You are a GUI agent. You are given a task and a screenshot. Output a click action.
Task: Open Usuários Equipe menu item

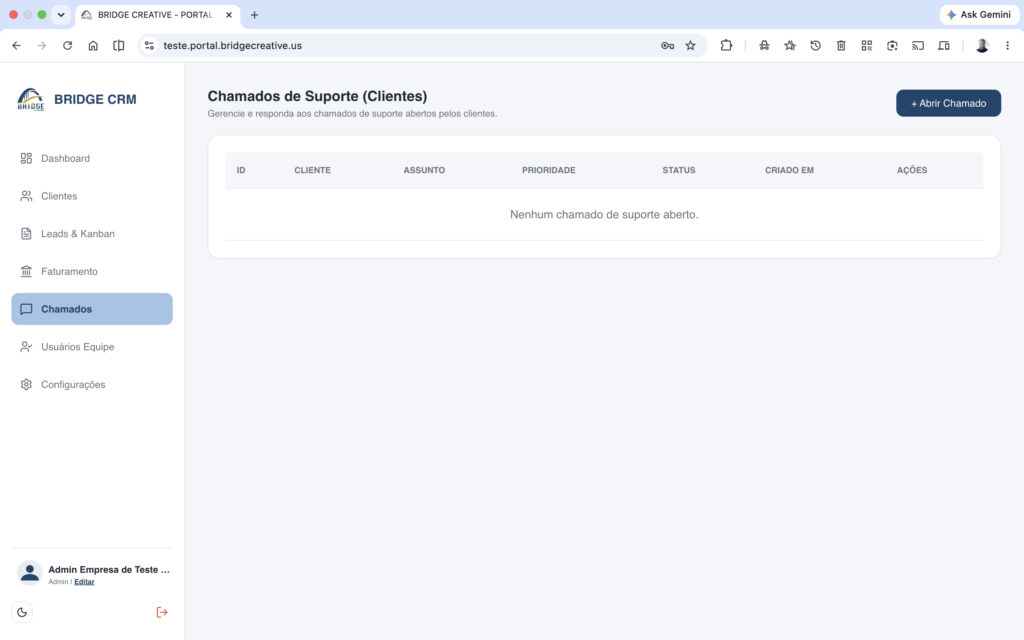(92, 347)
